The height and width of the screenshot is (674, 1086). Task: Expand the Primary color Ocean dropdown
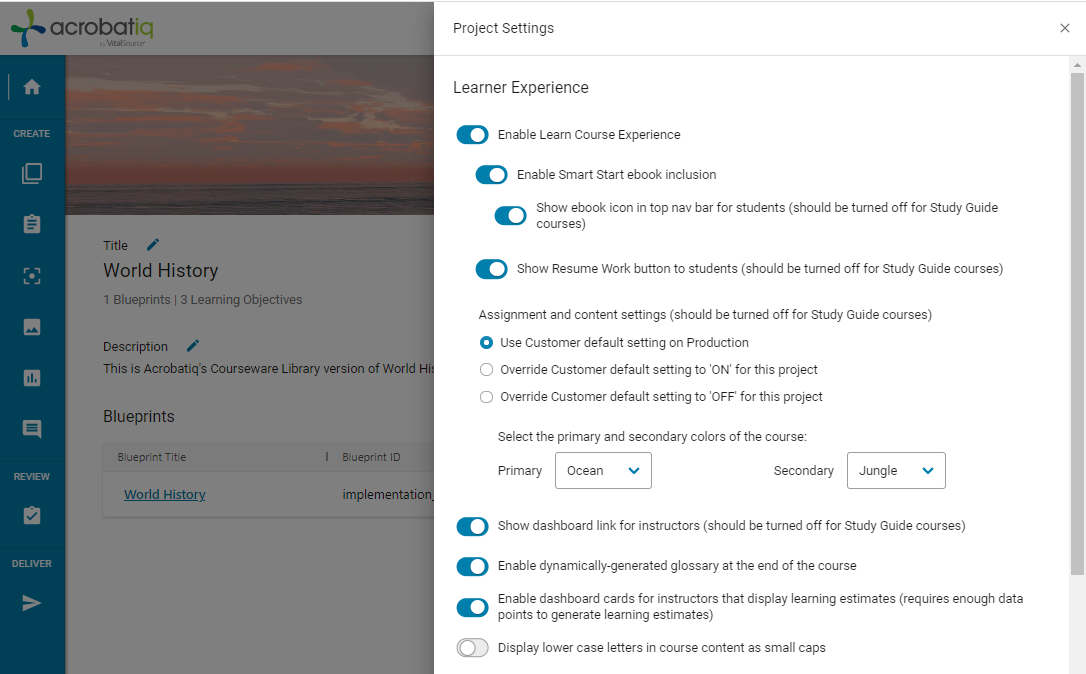click(603, 470)
